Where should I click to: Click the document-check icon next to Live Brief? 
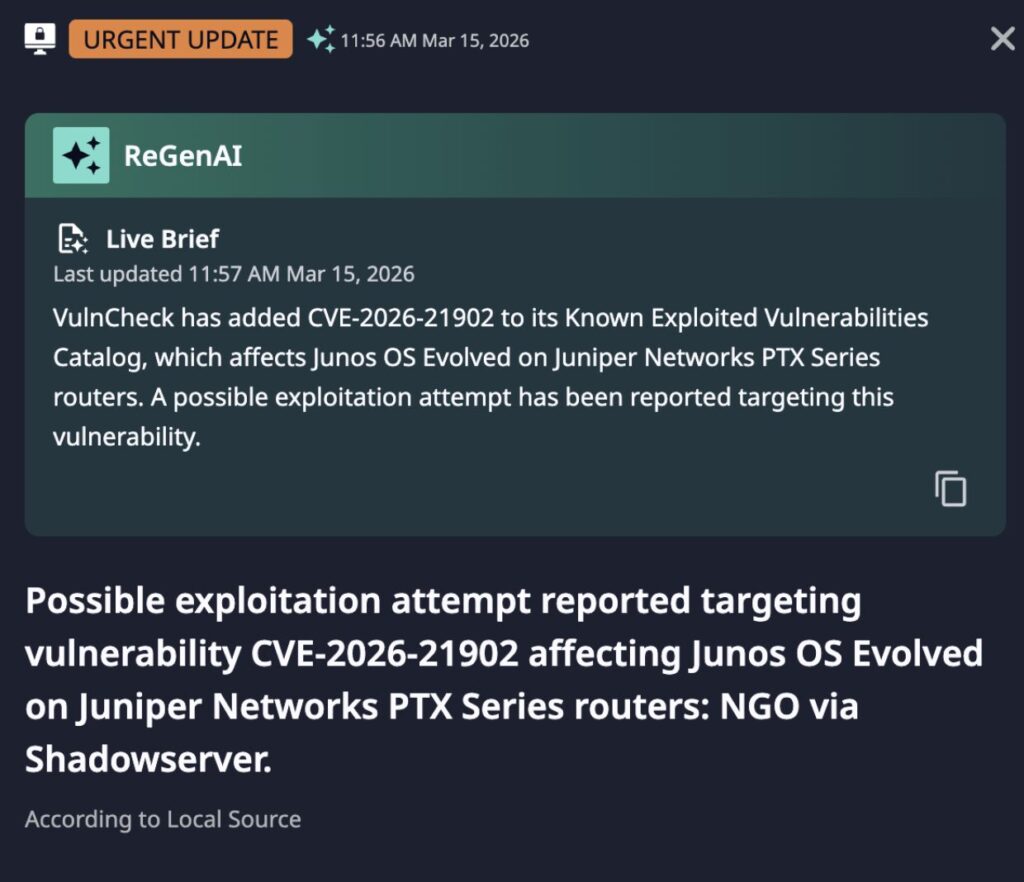coord(71,238)
